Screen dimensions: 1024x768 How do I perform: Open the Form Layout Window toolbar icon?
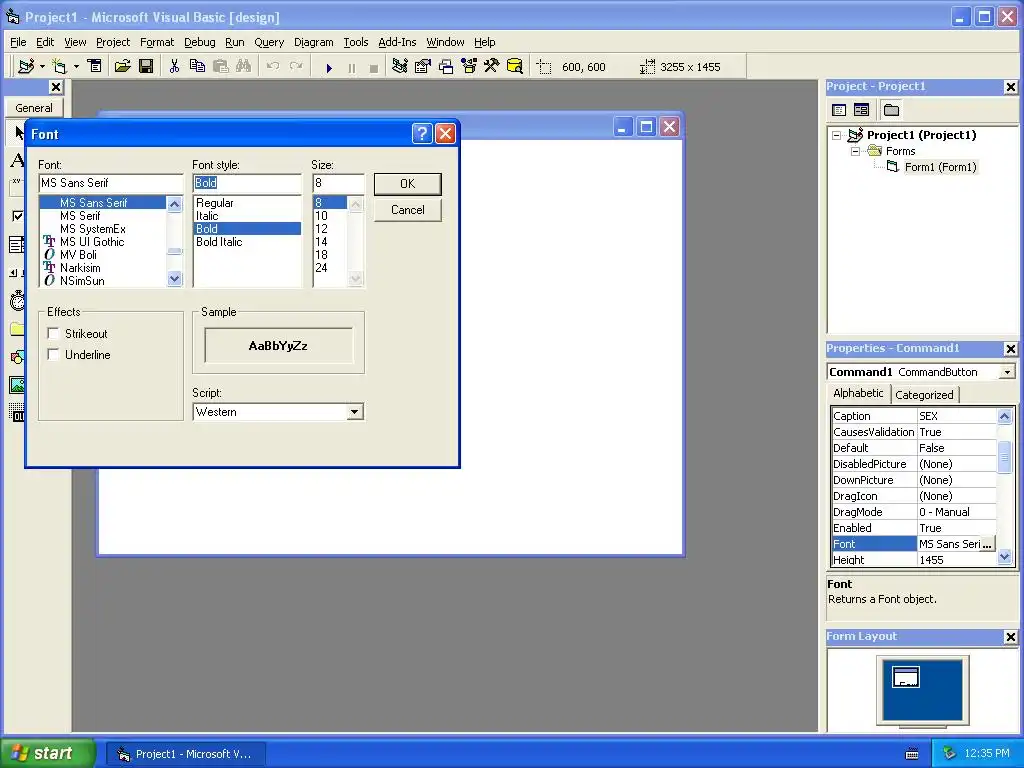click(x=446, y=66)
